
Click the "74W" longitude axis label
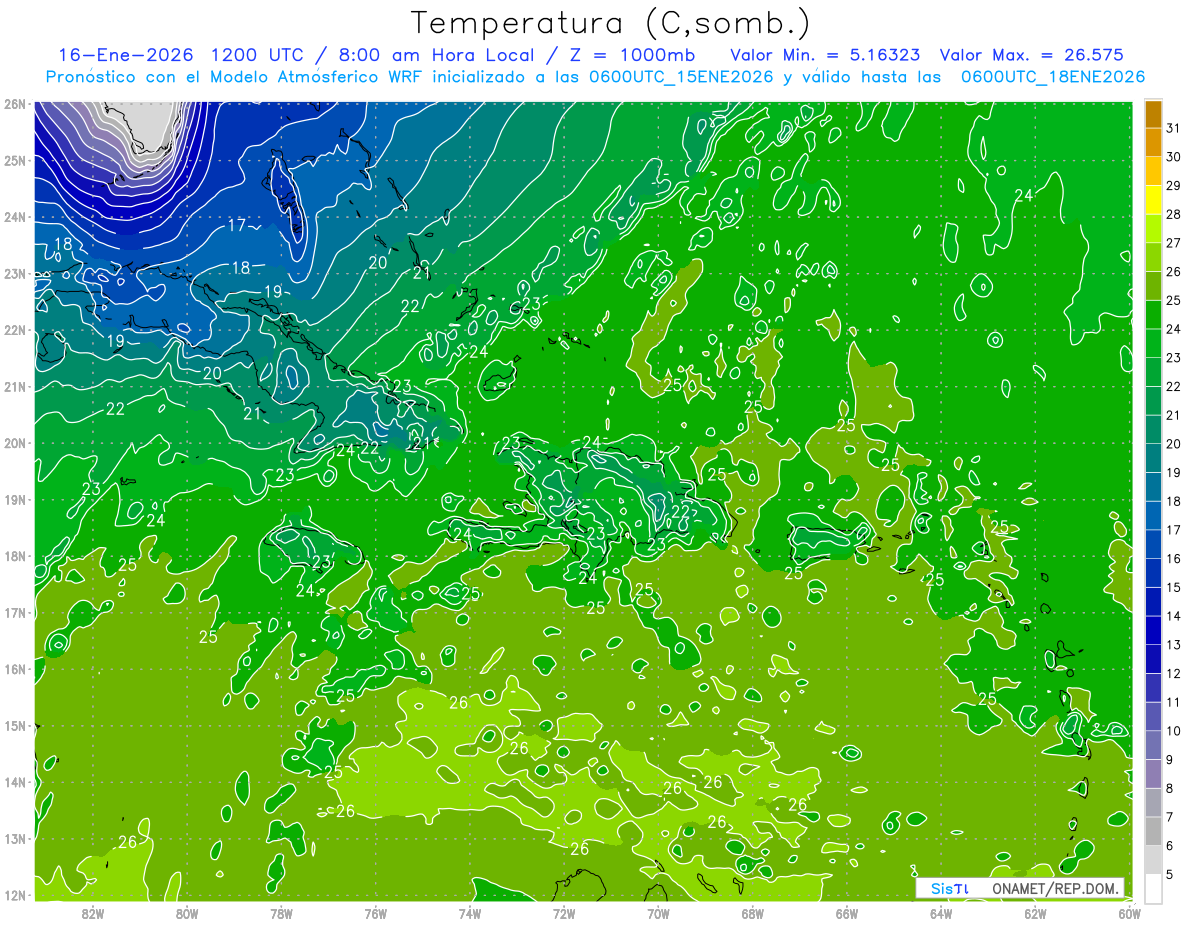coord(470,913)
